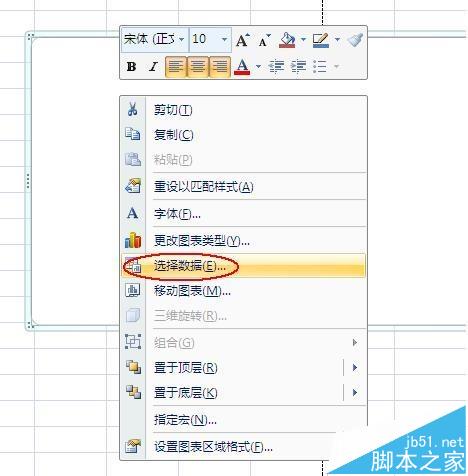468x476 pixels.
Task: Click the Grow Font icon
Action: coord(243,40)
